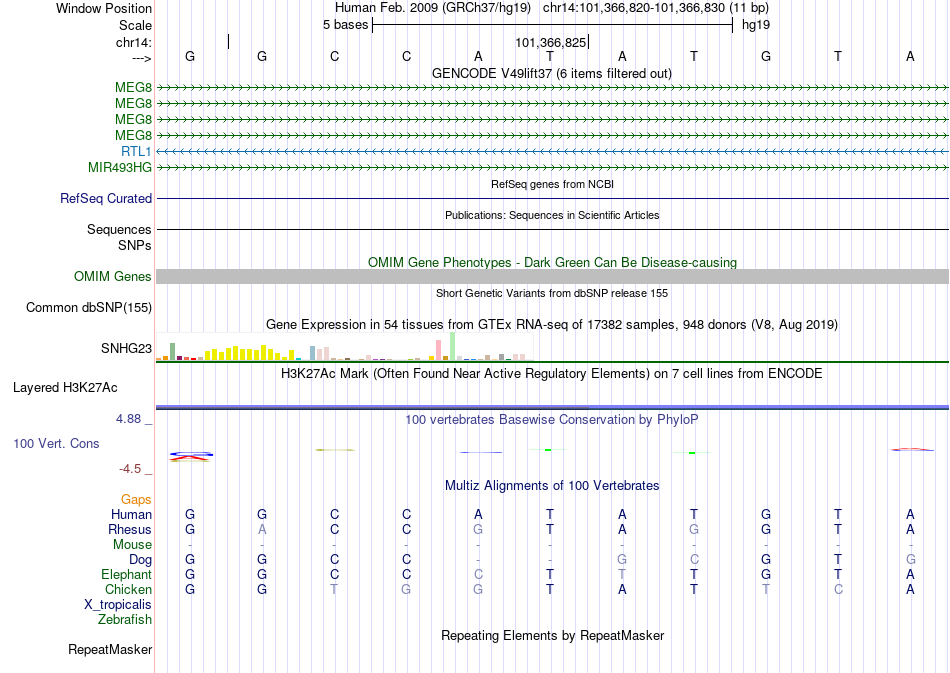Select the RefSeq Curated track label
Viewport: 950px width, 673px height.
[x=106, y=199]
